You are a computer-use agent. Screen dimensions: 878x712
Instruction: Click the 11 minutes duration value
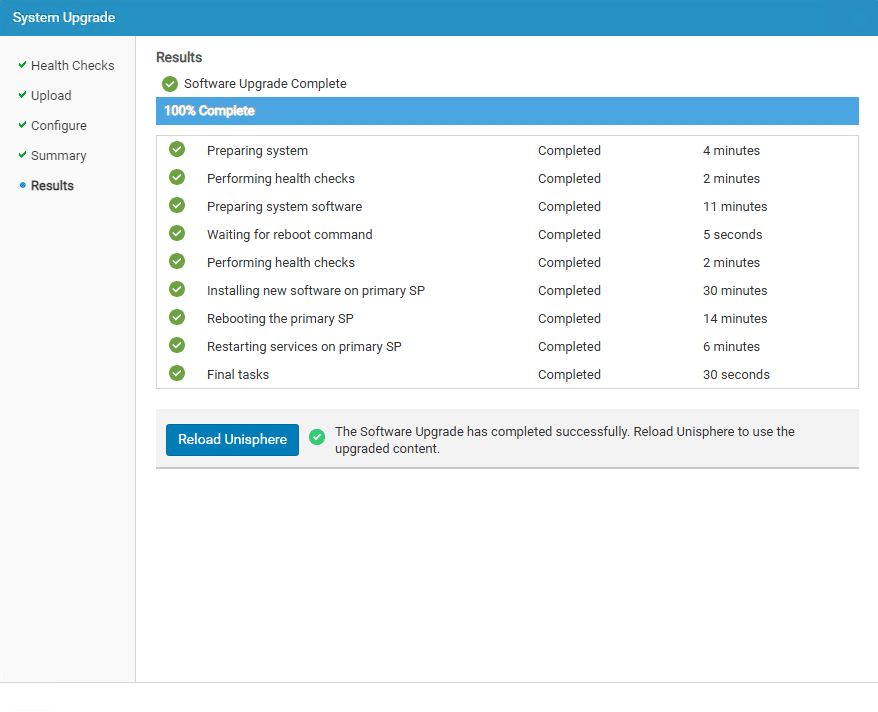[x=735, y=207]
